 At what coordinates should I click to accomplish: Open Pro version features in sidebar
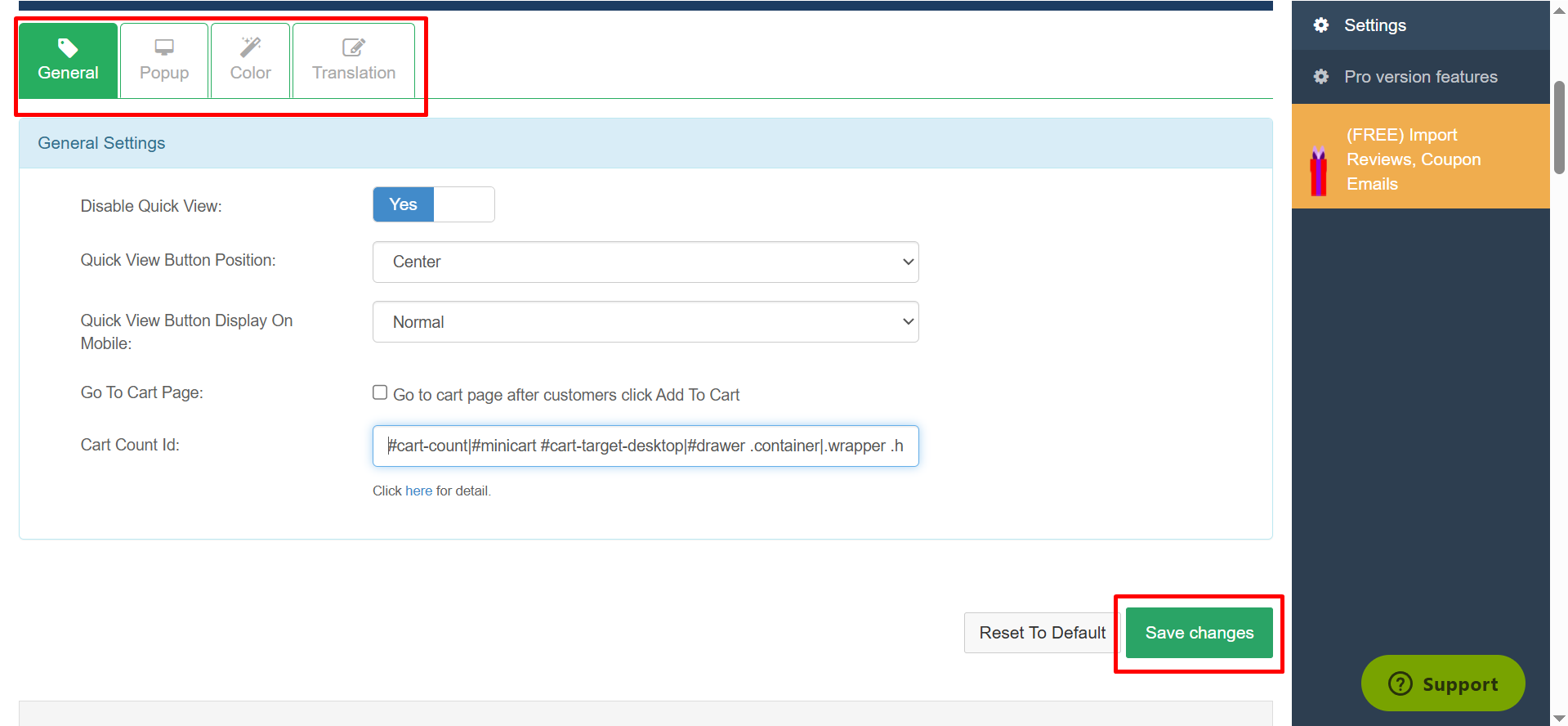(1421, 77)
